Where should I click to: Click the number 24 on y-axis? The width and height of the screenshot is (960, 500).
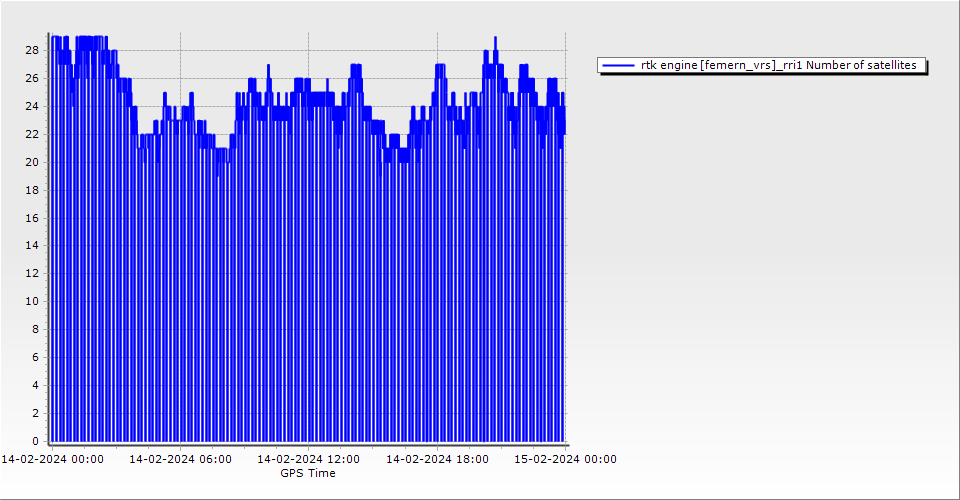tap(32, 106)
